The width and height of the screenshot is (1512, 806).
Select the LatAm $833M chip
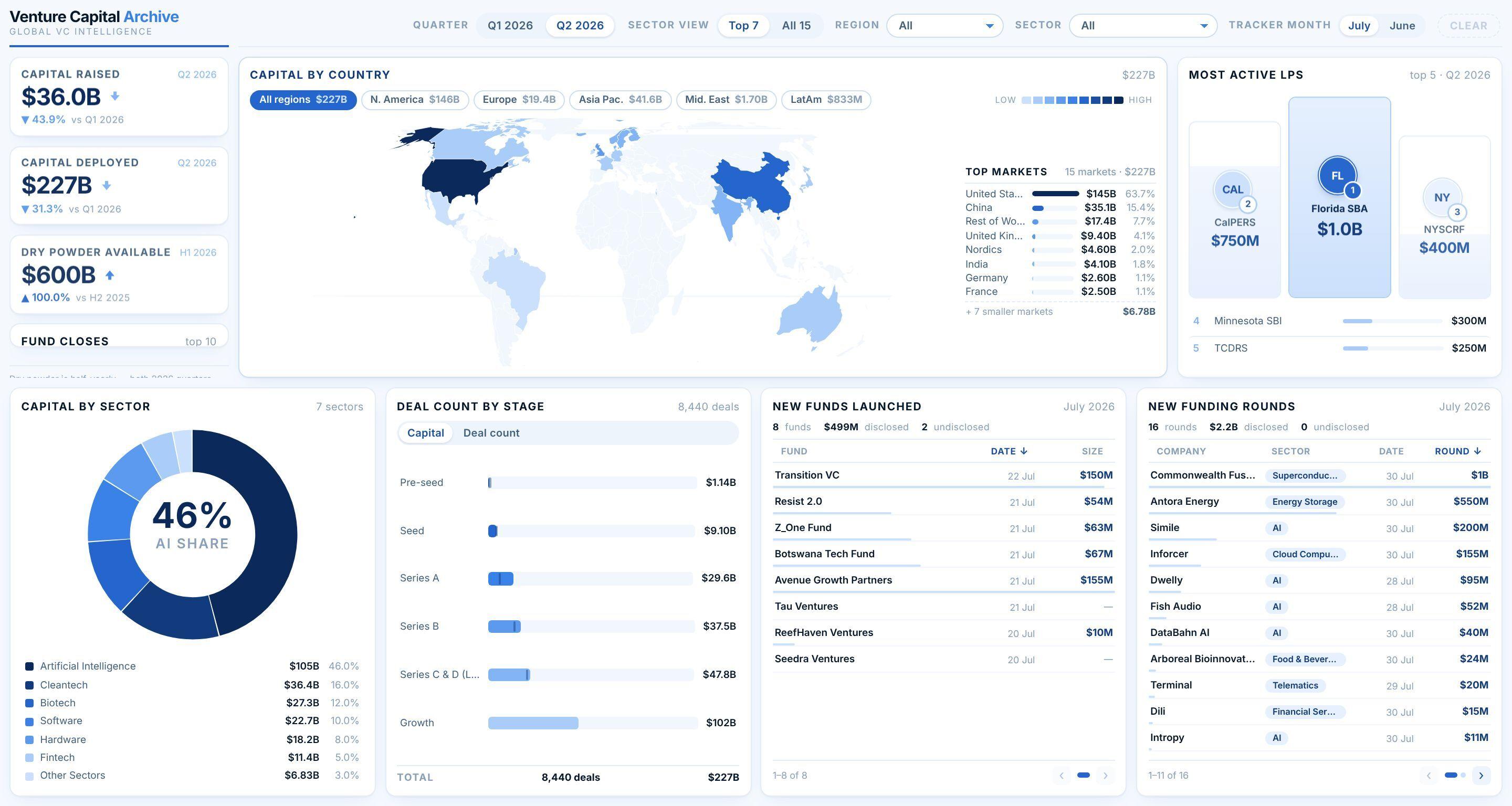click(826, 100)
